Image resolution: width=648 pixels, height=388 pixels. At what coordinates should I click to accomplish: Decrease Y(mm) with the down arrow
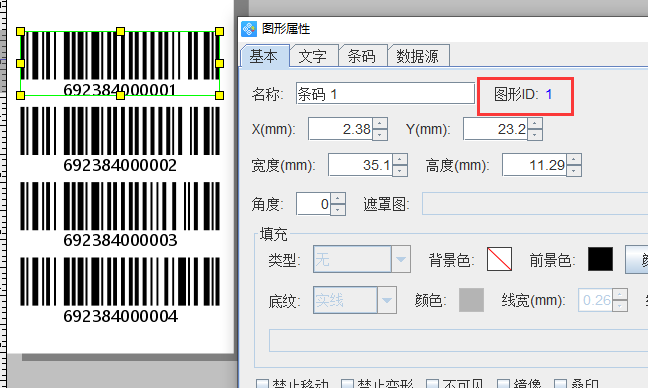coord(535,135)
